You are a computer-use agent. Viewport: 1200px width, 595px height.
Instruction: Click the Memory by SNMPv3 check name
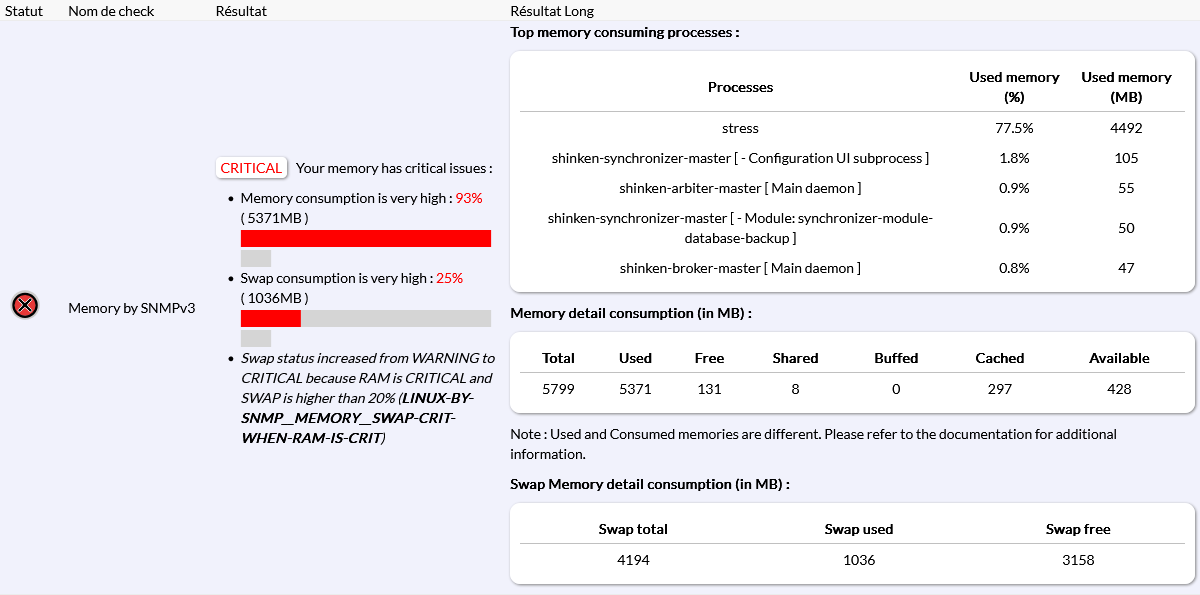tap(131, 308)
